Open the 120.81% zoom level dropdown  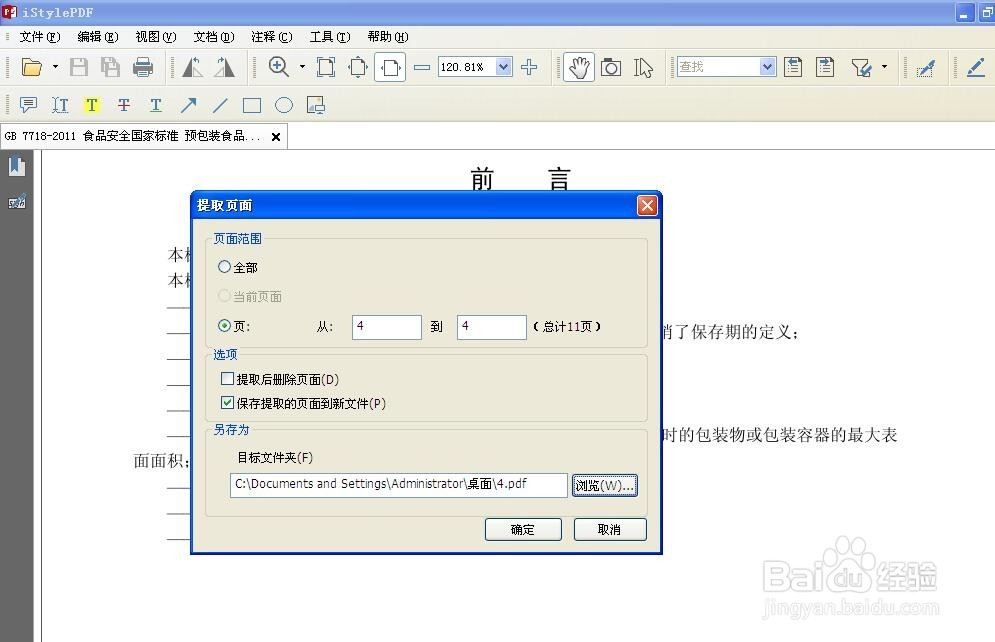[x=504, y=67]
